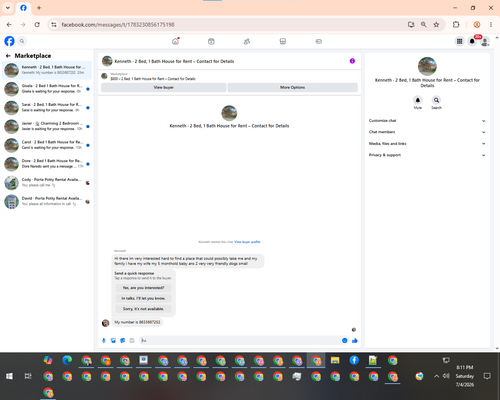Viewport: 500px width, 400px height.
Task: Open the Facebook logo home link
Action: click(x=9, y=41)
